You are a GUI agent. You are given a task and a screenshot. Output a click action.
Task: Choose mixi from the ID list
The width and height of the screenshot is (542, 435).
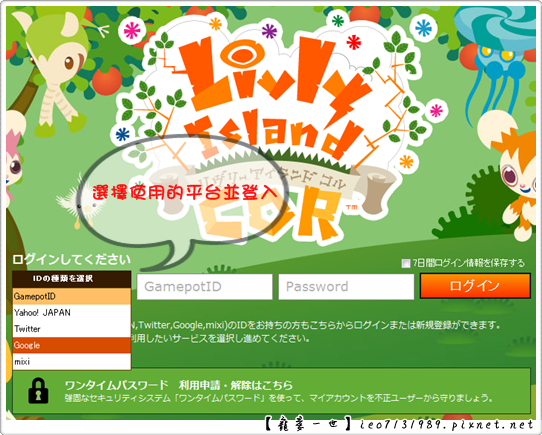click(x=72, y=362)
